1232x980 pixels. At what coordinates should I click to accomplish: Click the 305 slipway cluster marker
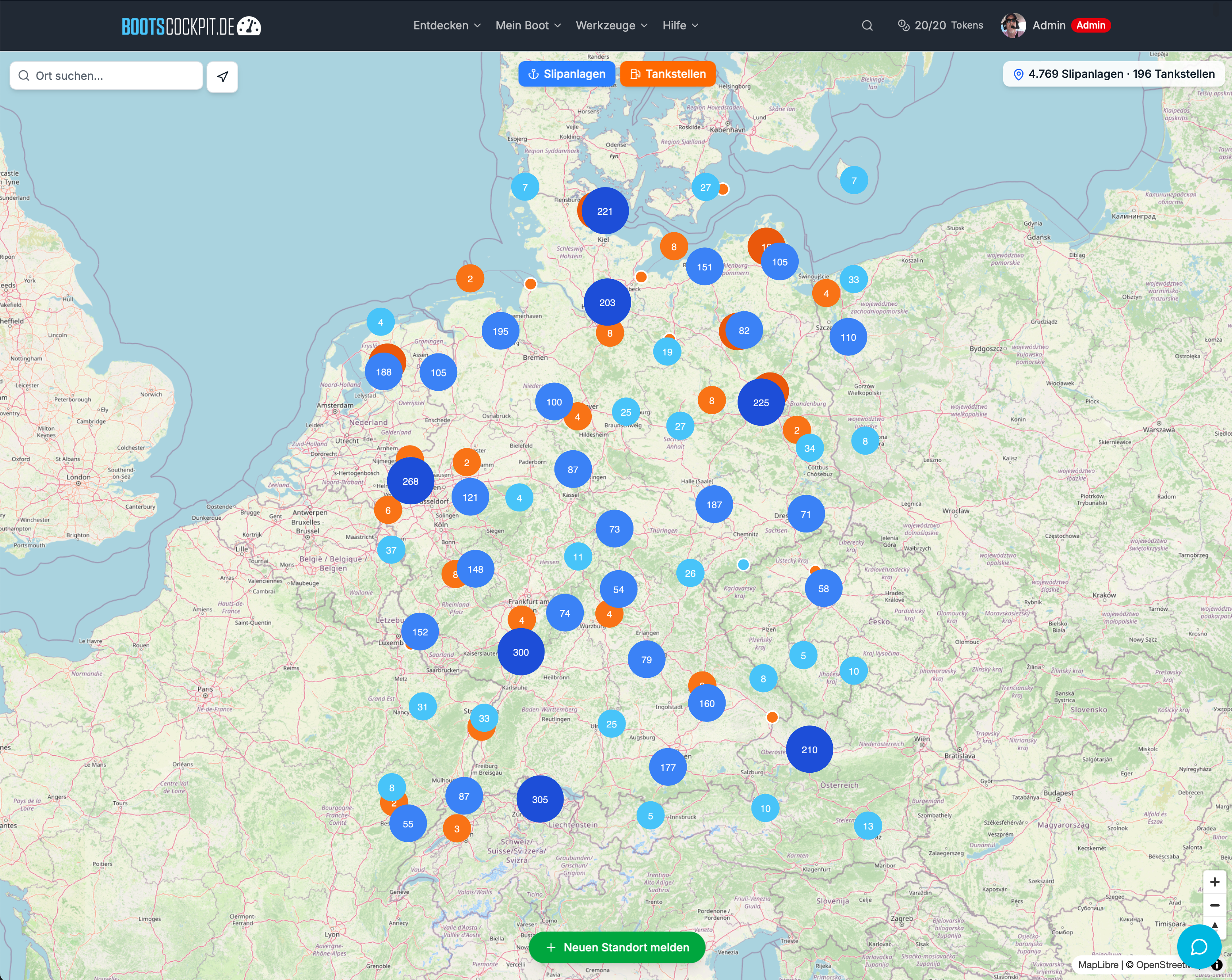click(539, 799)
